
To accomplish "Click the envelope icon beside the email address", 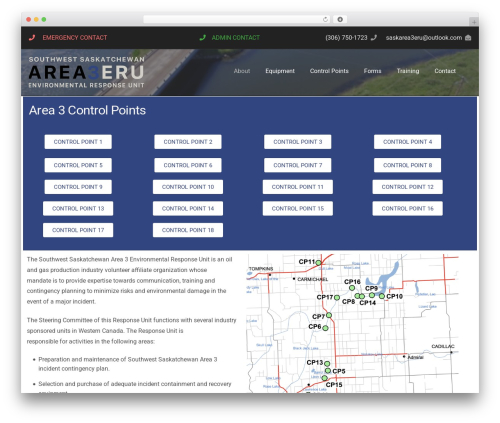I will pyautogui.click(x=468, y=38).
